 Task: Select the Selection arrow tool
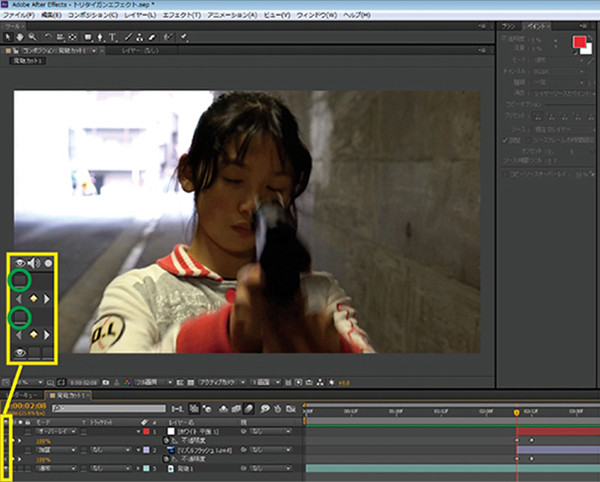click(7, 37)
